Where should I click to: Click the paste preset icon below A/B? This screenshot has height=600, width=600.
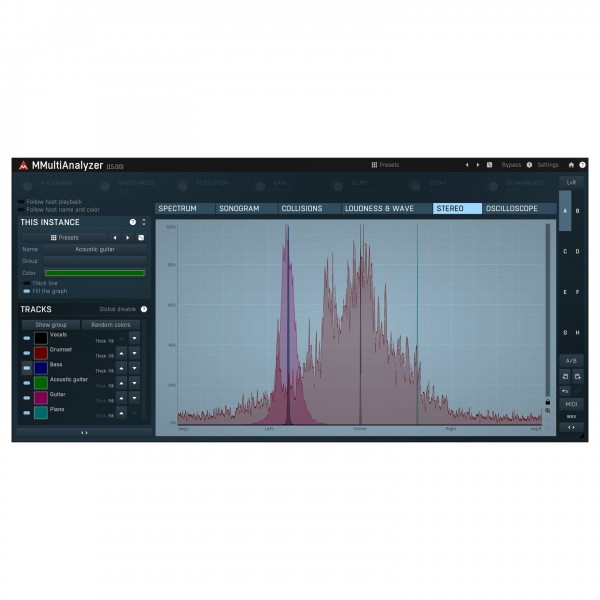click(578, 377)
